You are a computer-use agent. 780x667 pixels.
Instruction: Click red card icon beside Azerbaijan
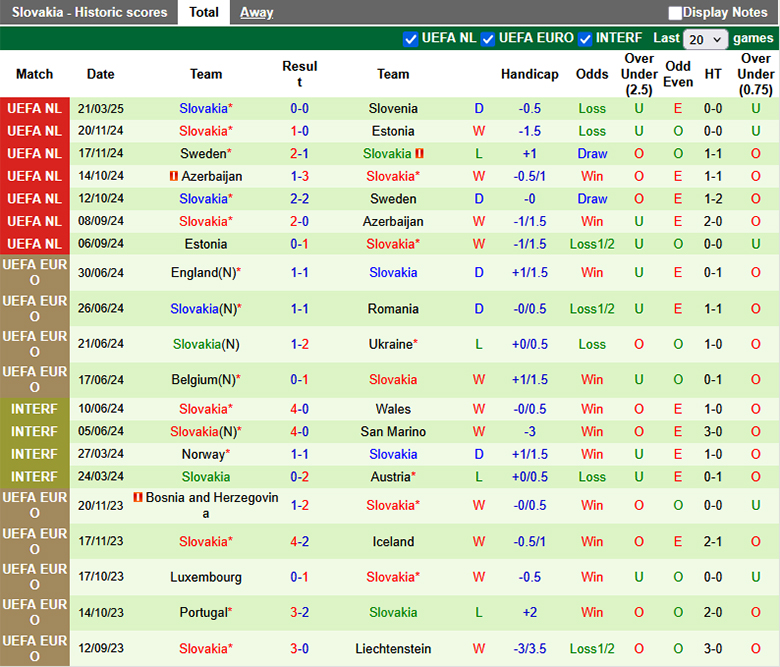click(174, 176)
